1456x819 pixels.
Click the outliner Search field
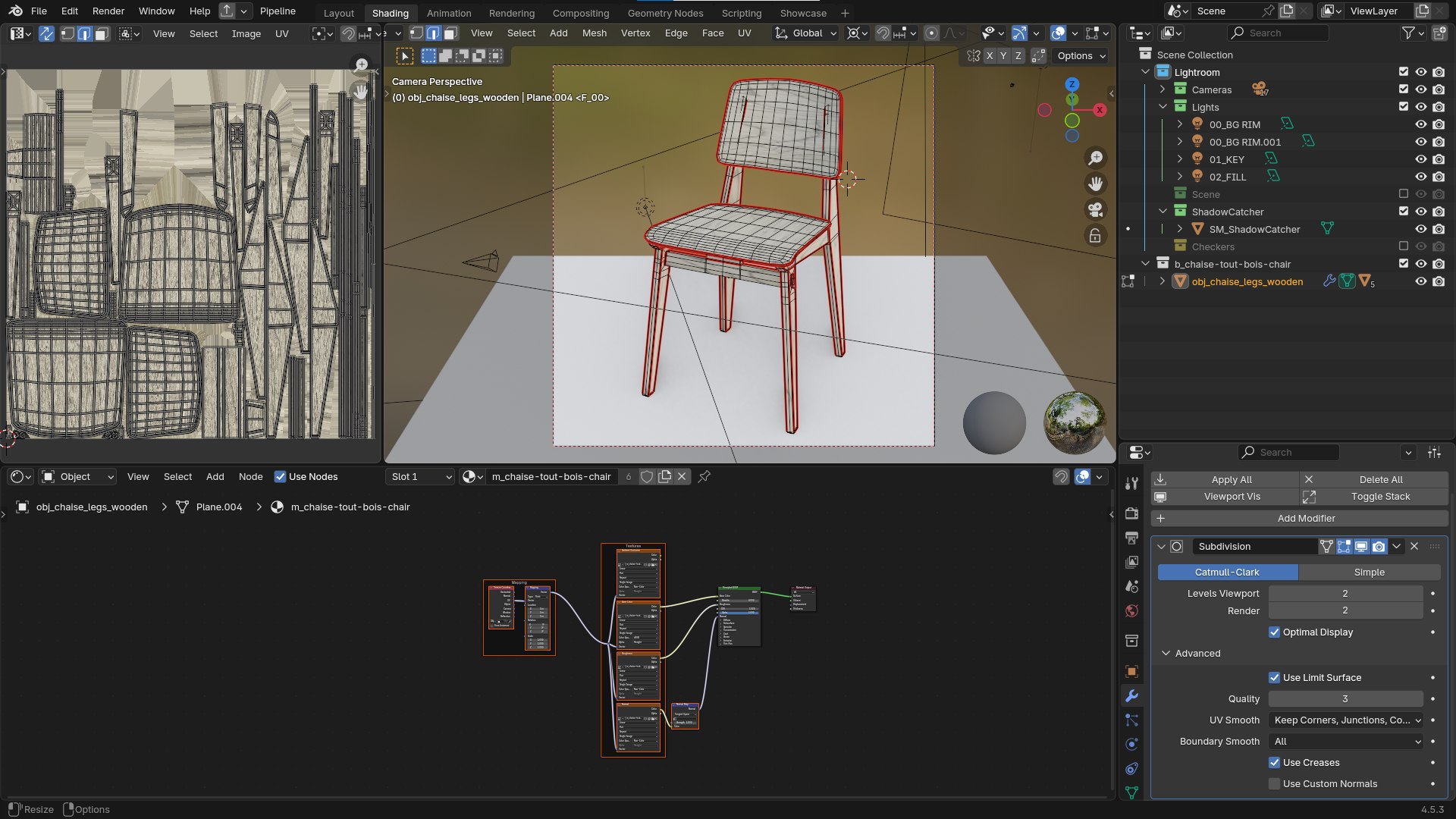1278,33
